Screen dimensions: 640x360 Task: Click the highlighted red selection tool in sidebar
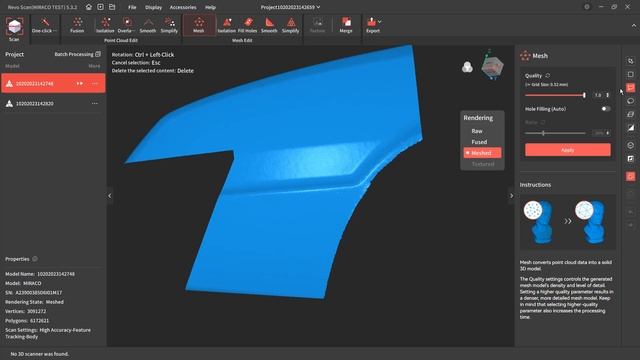(x=631, y=88)
